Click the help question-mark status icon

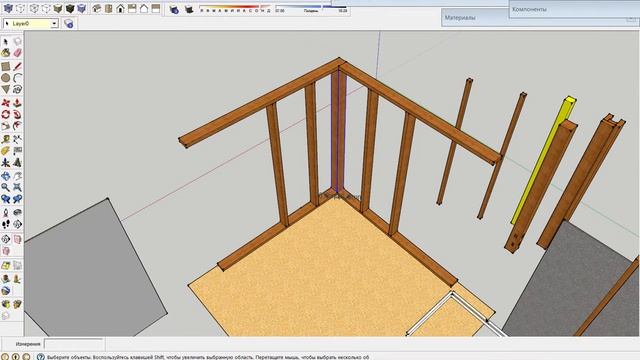click(41, 357)
